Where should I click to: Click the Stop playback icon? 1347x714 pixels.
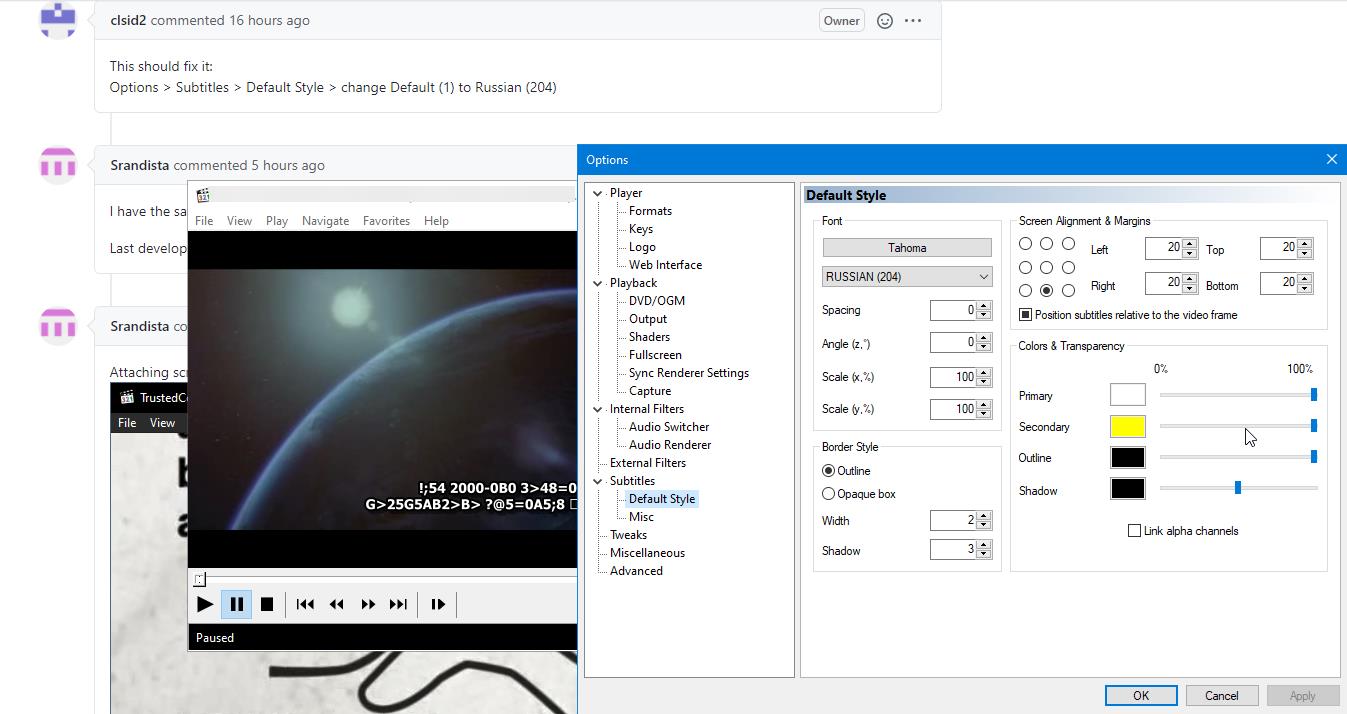pyautogui.click(x=267, y=604)
